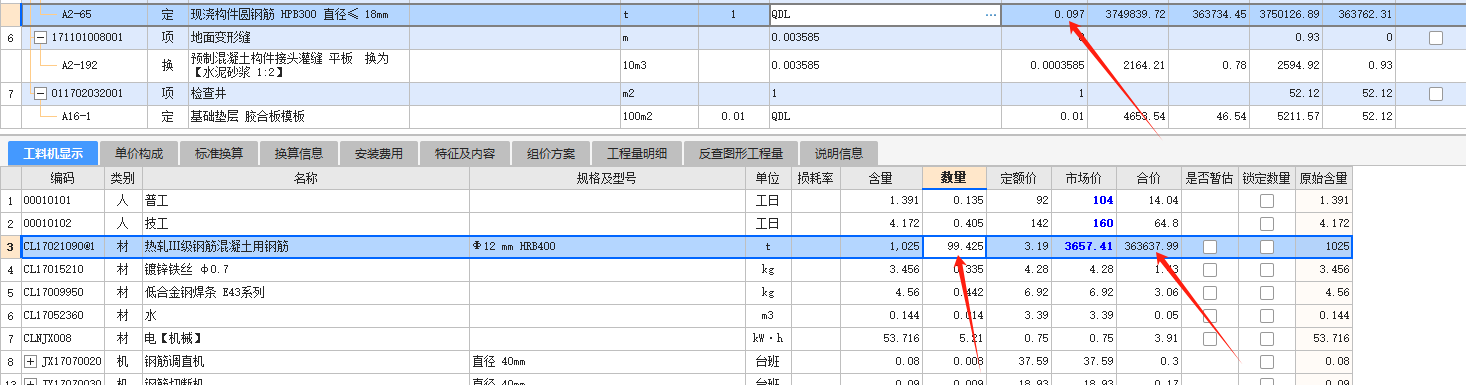Click the 数量 column header

pyautogui.click(x=953, y=178)
